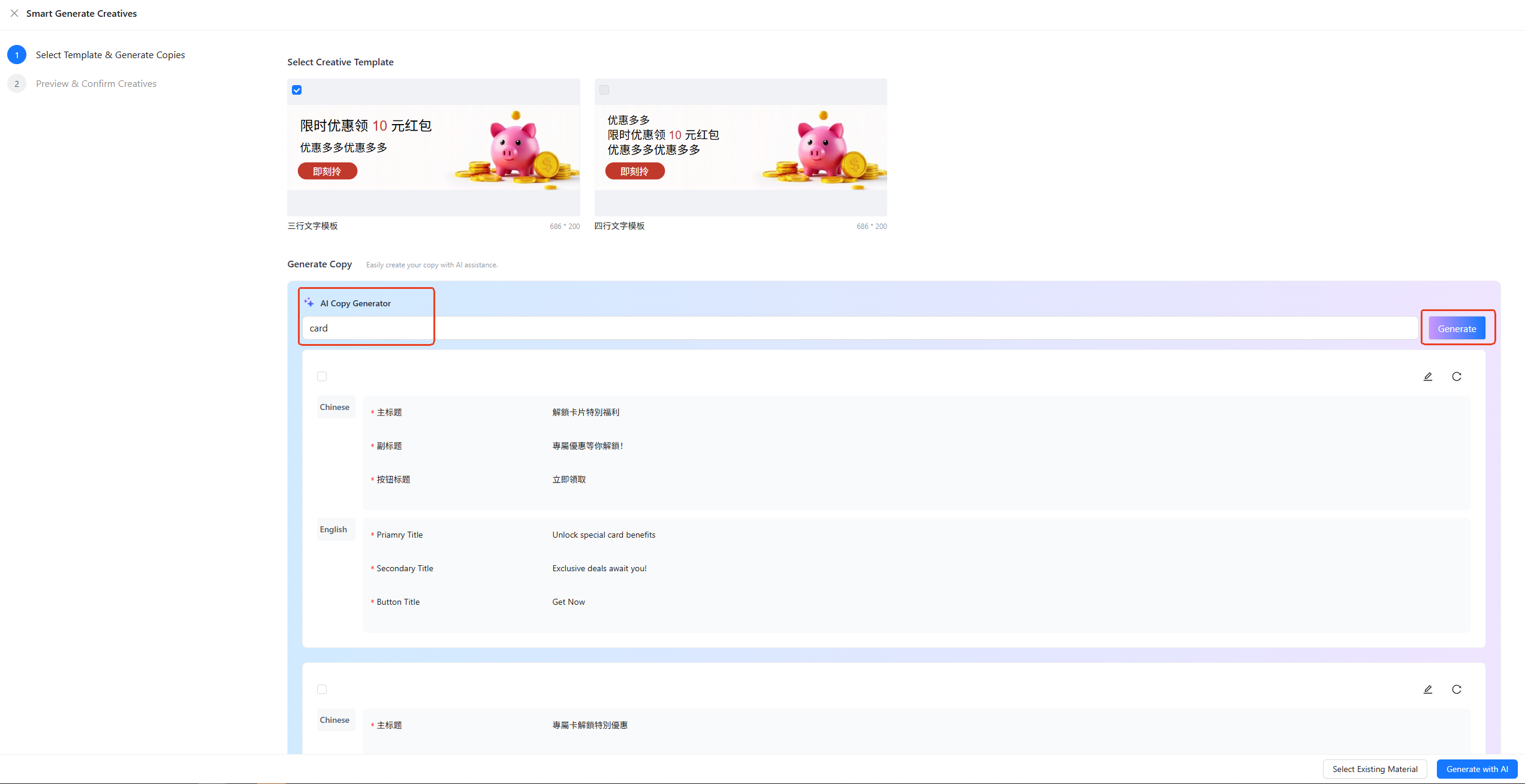Click the edit pencil icon on first copy
This screenshot has height=784, width=1525.
coord(1428,376)
